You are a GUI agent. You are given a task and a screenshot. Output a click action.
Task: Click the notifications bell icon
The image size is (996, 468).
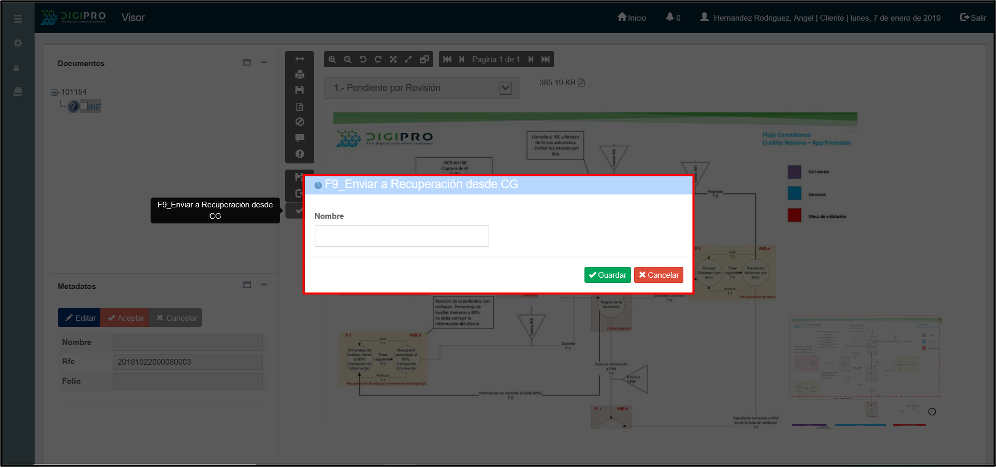(x=670, y=18)
